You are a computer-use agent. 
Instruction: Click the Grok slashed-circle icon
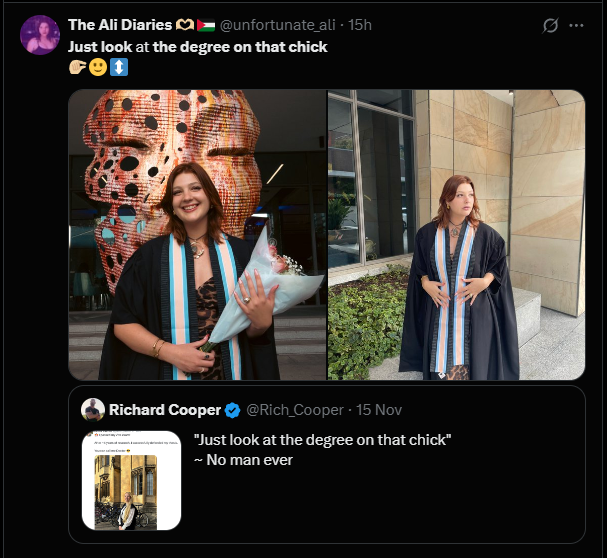548,25
